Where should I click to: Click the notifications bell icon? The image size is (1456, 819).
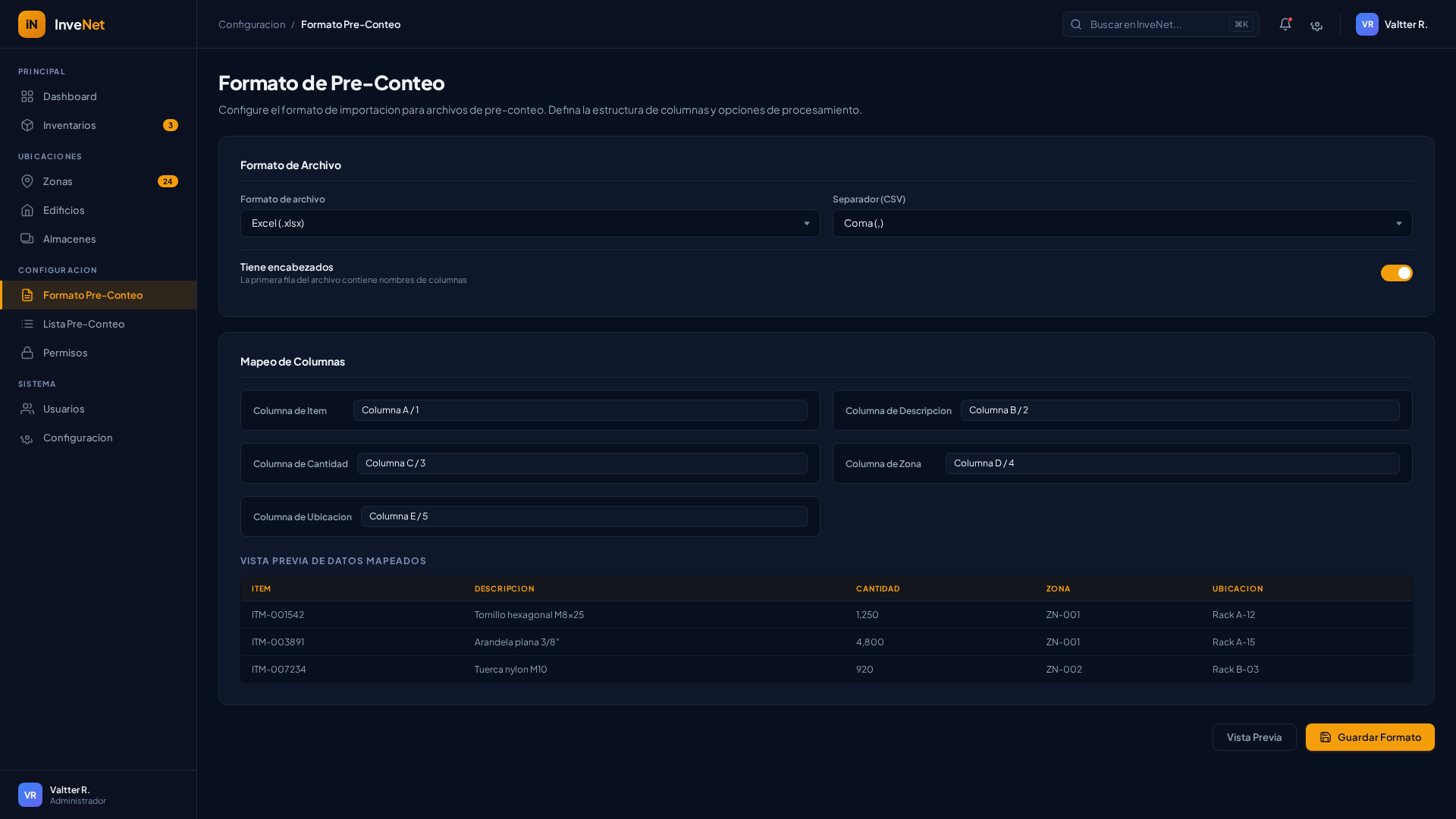tap(1285, 24)
